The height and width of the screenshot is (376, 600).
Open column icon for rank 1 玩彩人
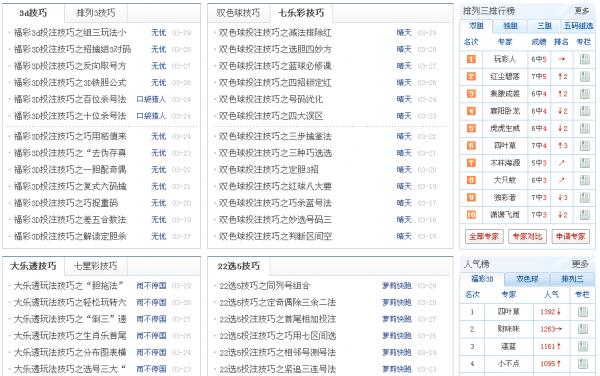[584, 59]
